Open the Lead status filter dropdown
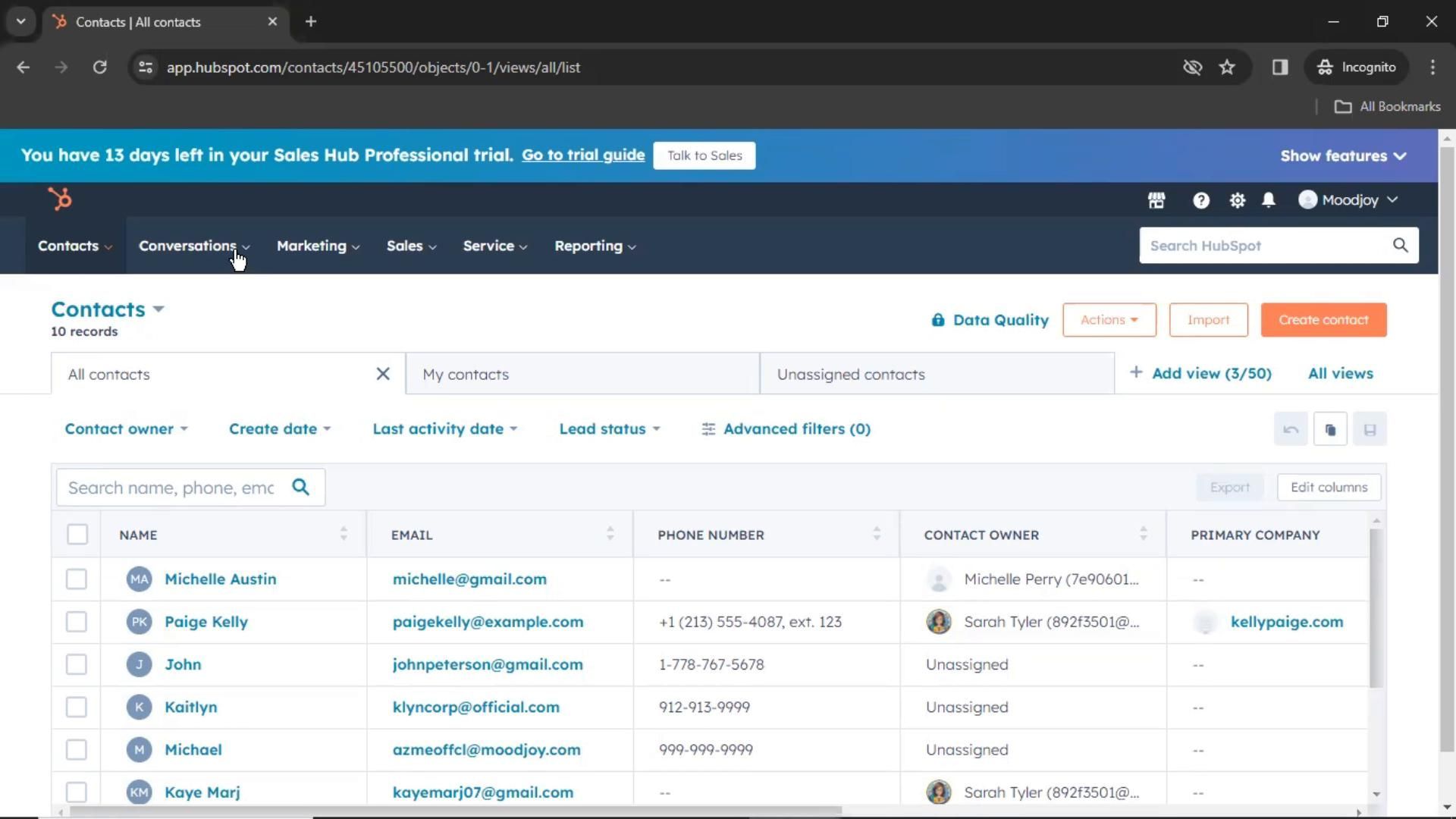The image size is (1456, 819). pos(609,429)
